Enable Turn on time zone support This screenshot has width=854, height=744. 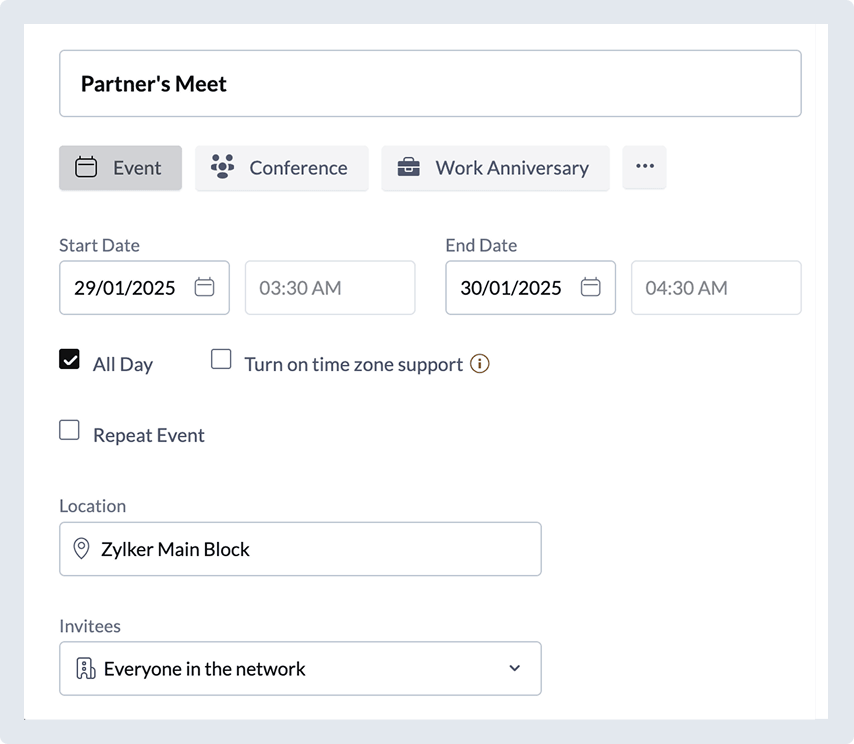[x=221, y=360]
